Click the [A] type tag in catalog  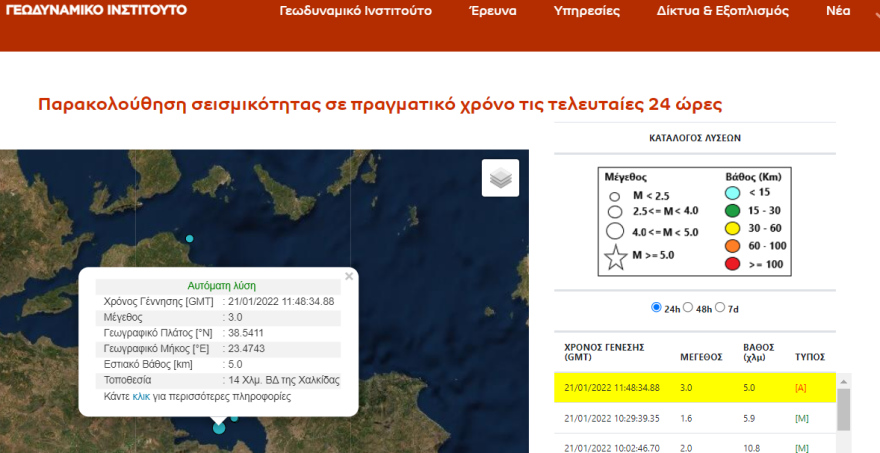click(x=801, y=388)
